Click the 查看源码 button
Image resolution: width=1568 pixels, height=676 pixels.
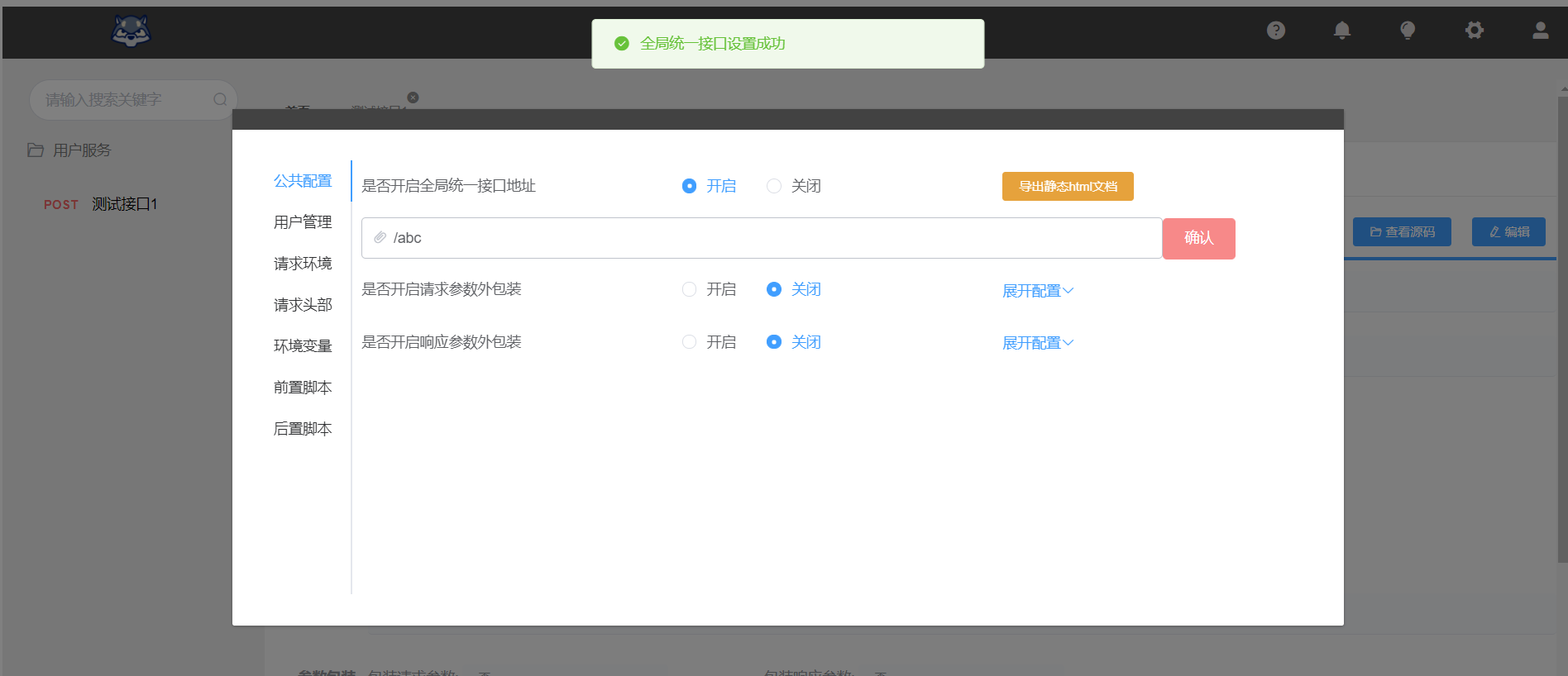click(x=1402, y=232)
